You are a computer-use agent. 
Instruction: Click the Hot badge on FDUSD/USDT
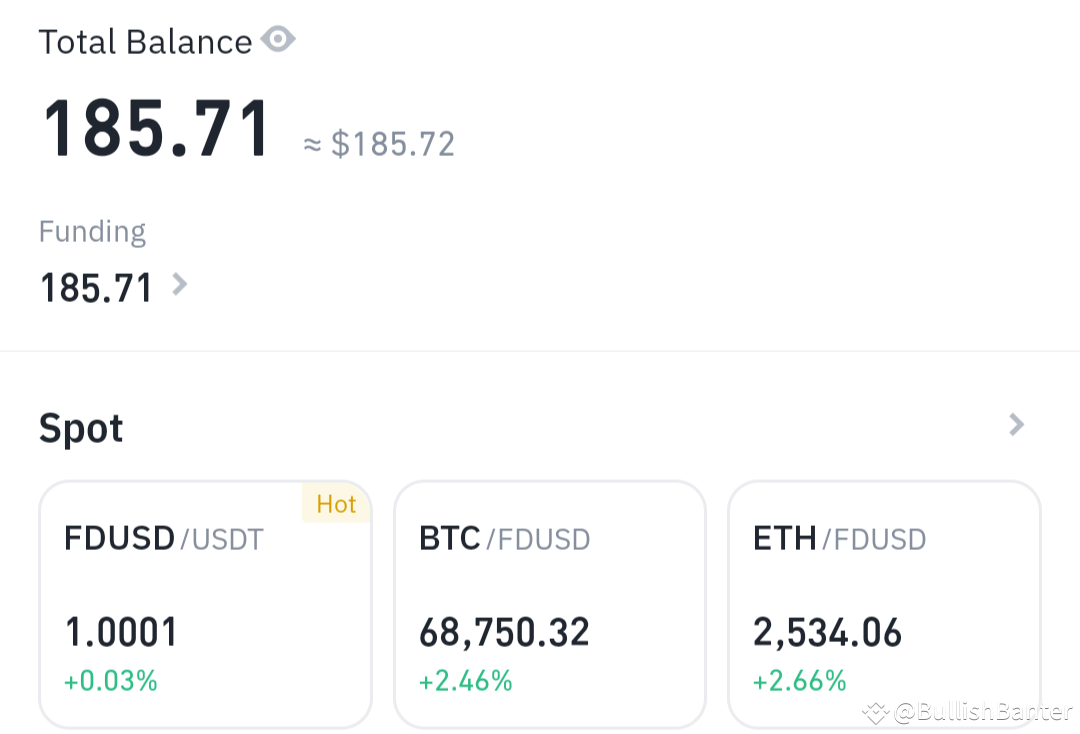point(336,504)
